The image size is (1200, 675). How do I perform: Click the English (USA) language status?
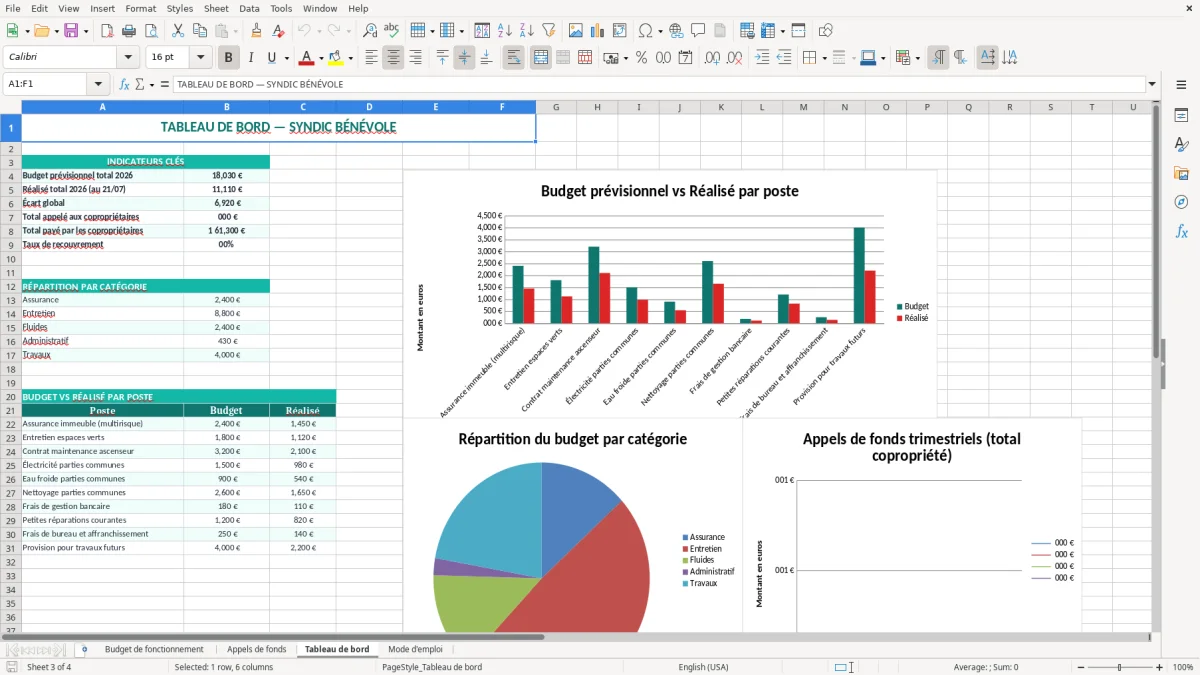click(703, 667)
